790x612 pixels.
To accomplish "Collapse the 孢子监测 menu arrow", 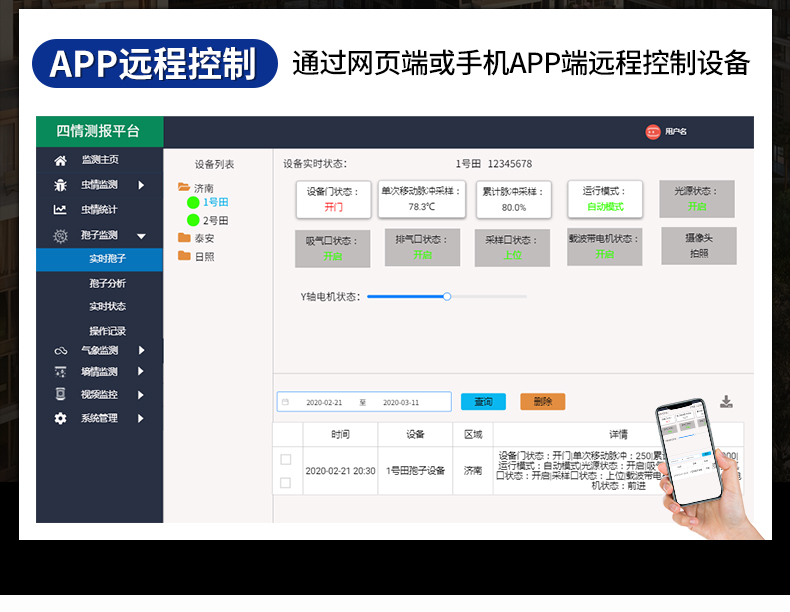I will [141, 236].
